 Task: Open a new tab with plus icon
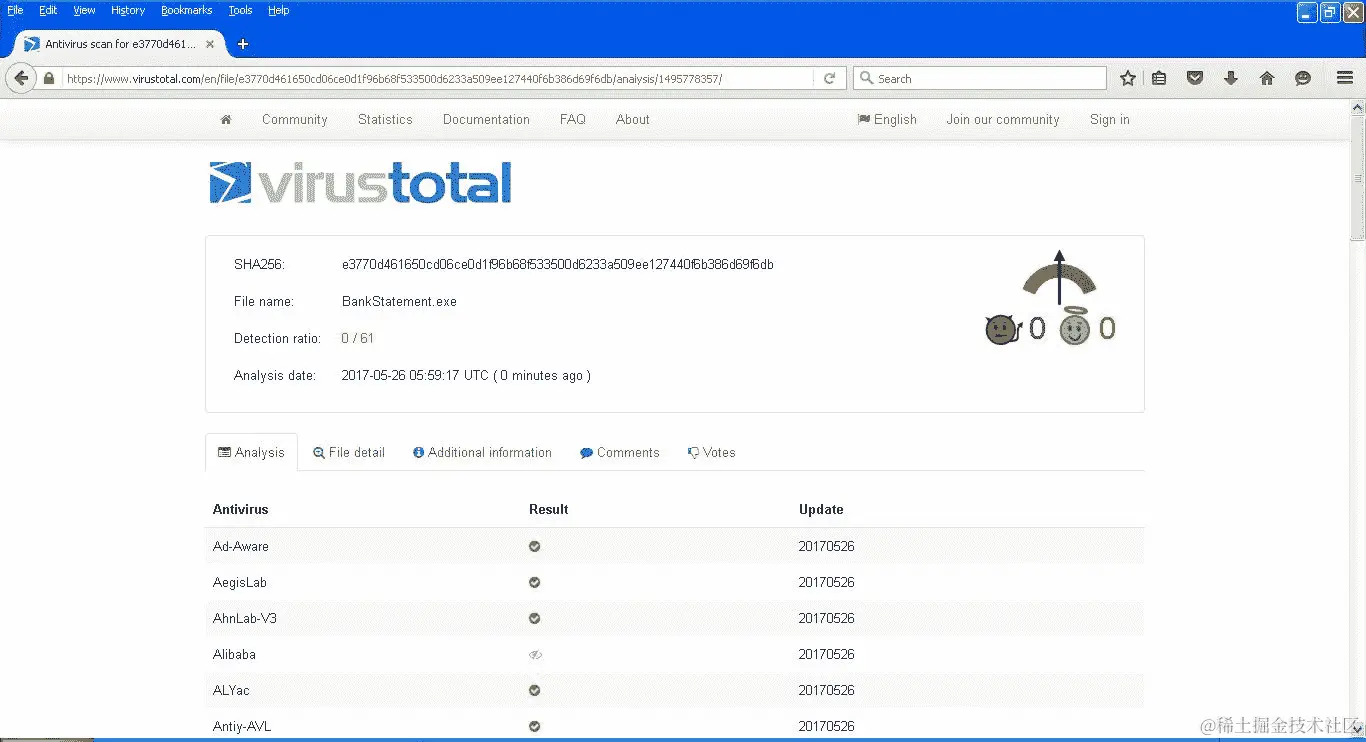pos(242,44)
